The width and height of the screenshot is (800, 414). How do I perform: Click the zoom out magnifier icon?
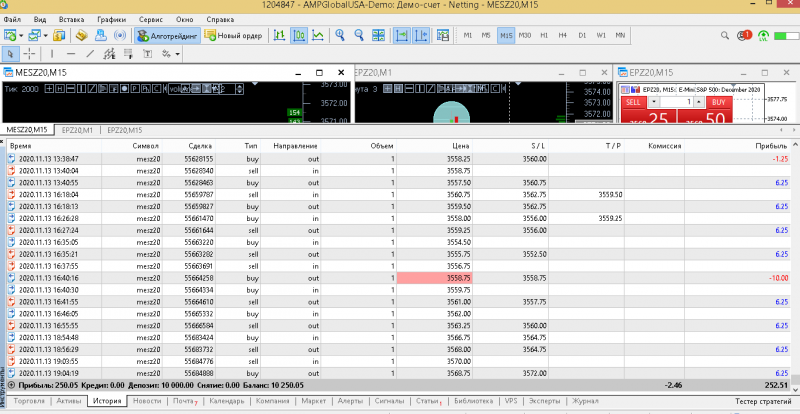358,35
